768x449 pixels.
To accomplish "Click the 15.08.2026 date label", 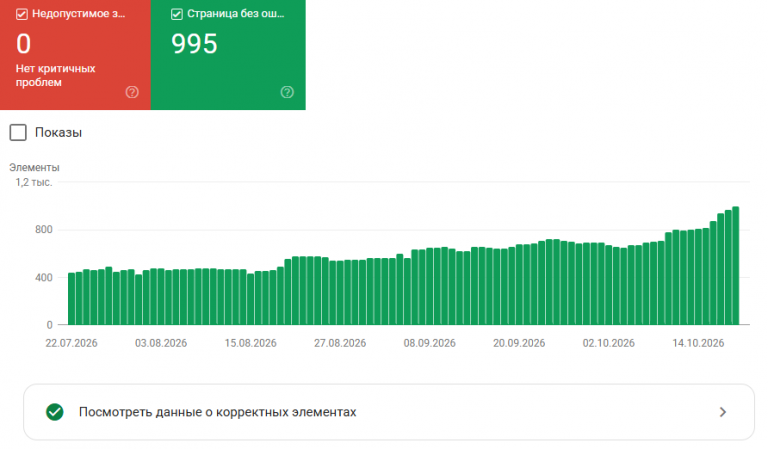I will pyautogui.click(x=251, y=343).
